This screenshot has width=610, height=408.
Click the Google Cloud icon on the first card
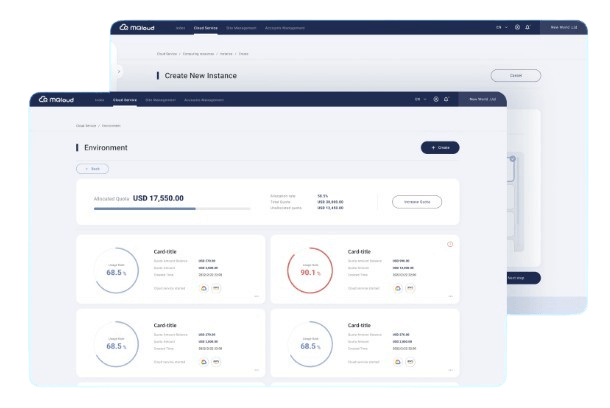pos(203,288)
